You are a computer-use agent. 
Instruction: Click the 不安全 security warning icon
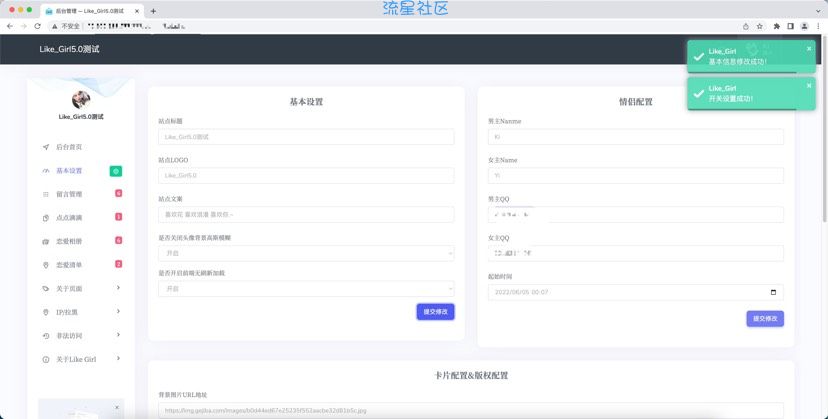[54, 26]
